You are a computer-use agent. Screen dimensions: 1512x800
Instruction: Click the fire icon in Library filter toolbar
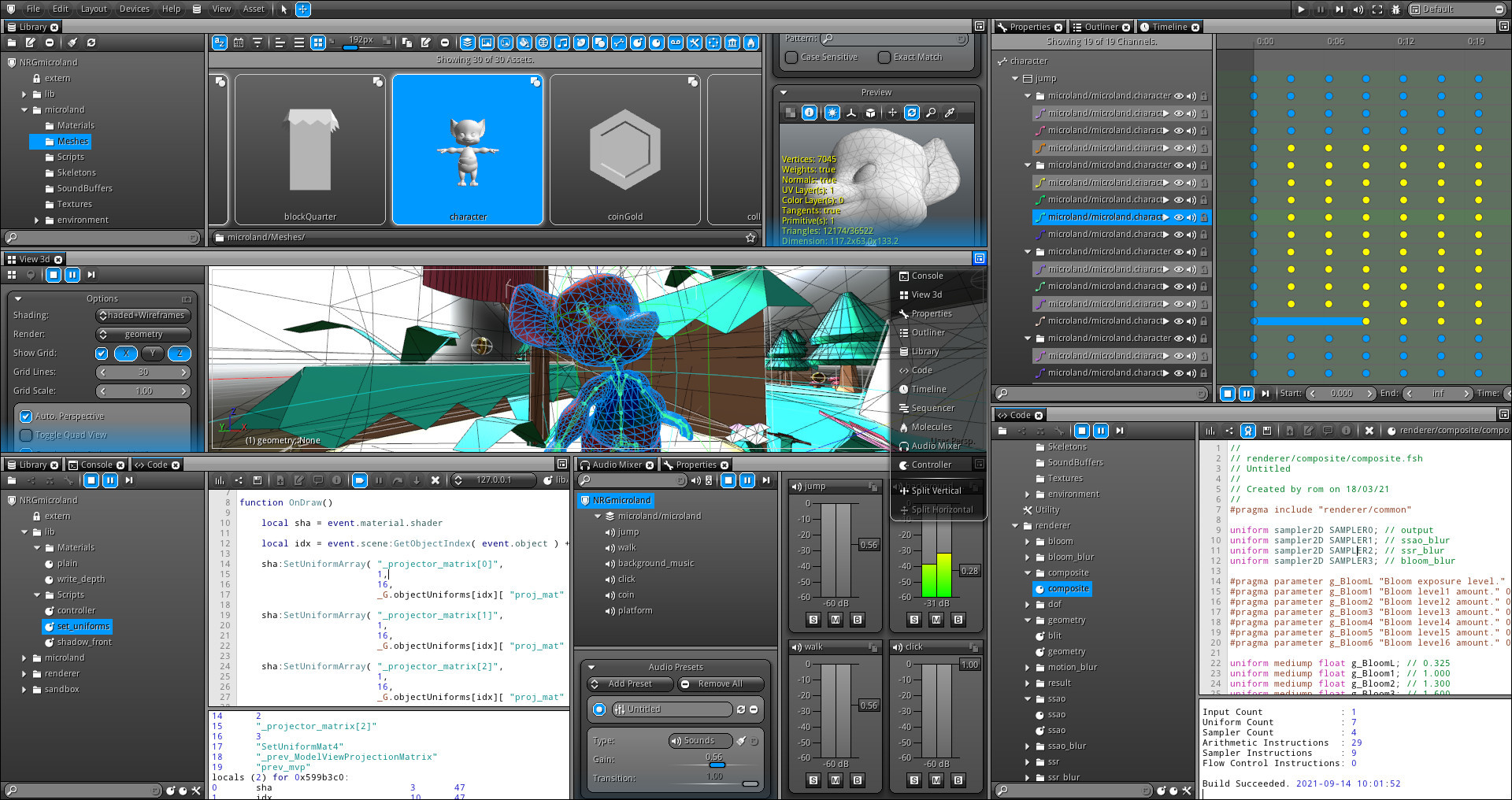pos(751,43)
